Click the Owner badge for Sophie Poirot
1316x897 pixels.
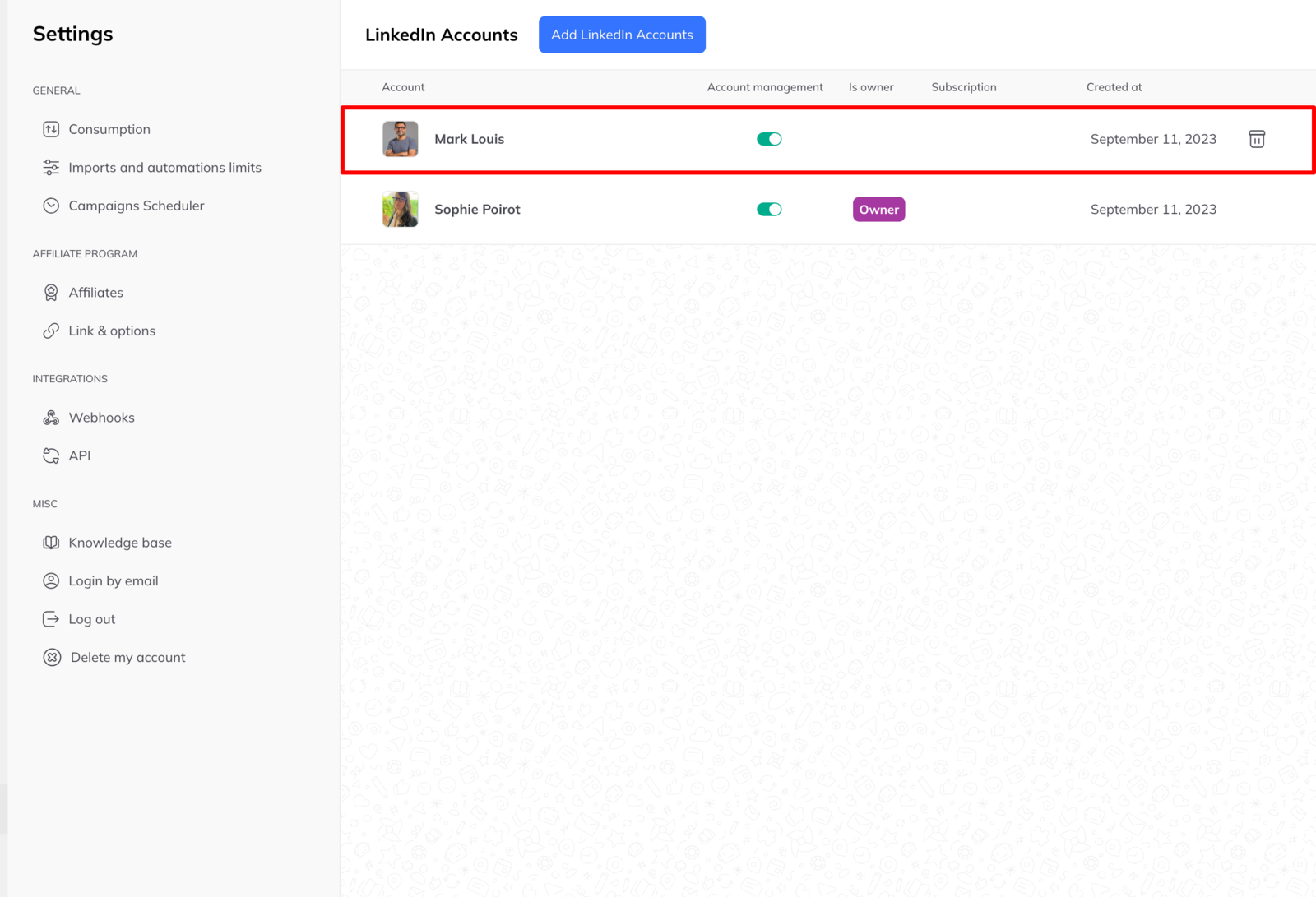click(879, 210)
